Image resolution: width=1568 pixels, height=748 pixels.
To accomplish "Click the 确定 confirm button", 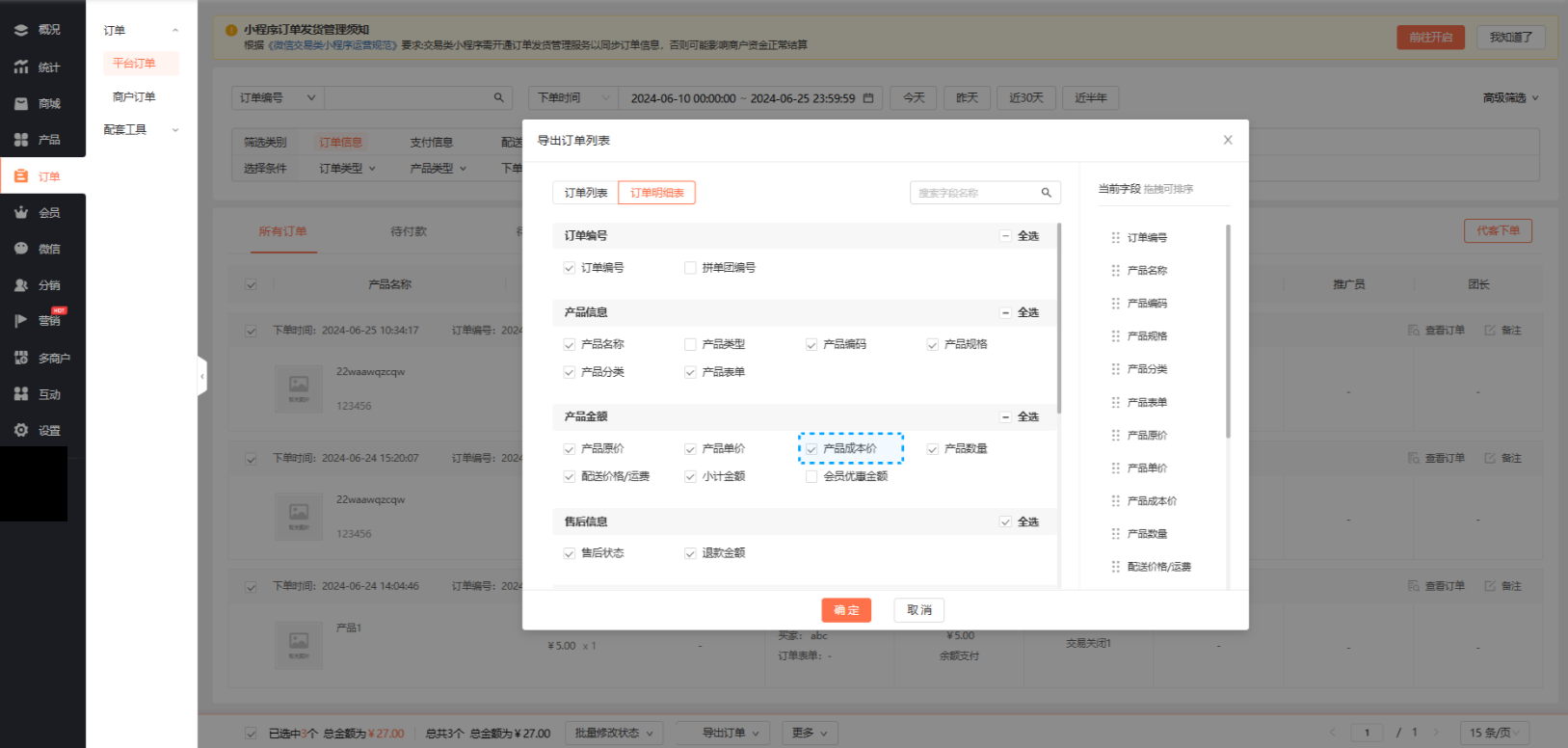I will pos(846,610).
